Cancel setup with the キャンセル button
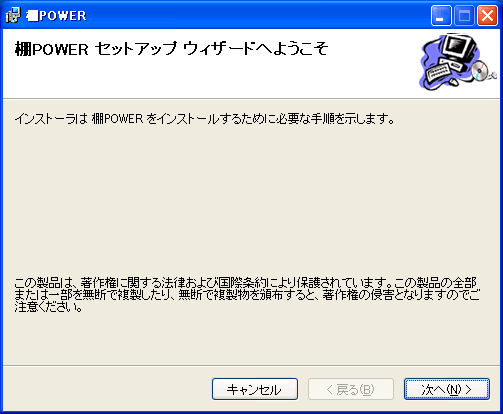Image resolution: width=503 pixels, height=414 pixels. pyautogui.click(x=255, y=389)
